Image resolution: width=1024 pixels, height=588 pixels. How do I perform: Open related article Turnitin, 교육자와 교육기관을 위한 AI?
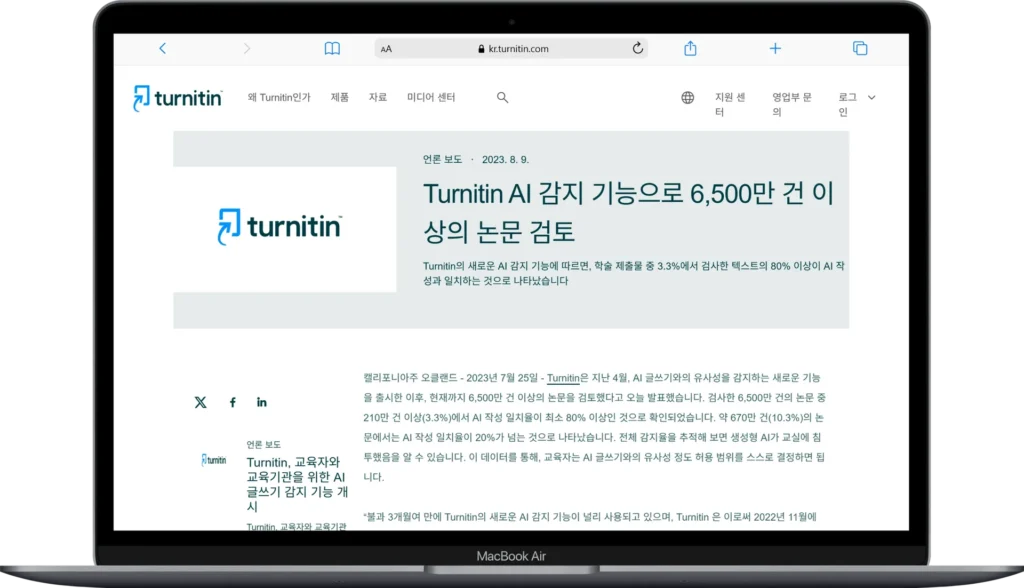297,484
